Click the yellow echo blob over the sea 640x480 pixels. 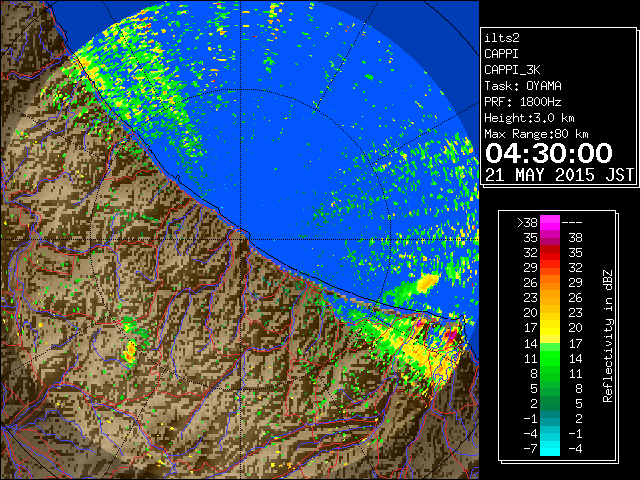coord(427,282)
